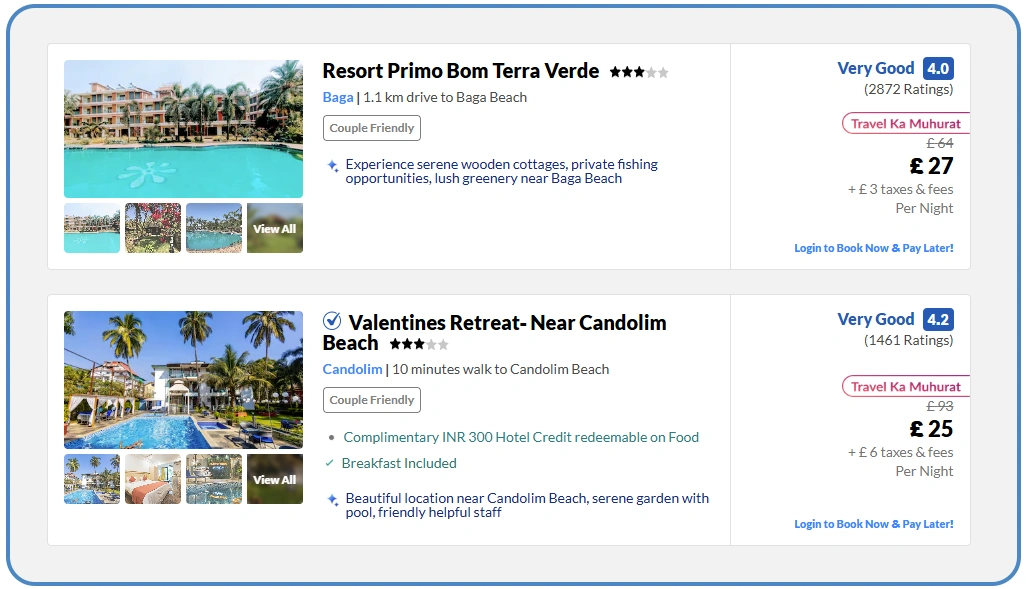Screen dimensions: 1026x589
Task: Click the star rating of Valentines Retreat
Action: [x=418, y=344]
